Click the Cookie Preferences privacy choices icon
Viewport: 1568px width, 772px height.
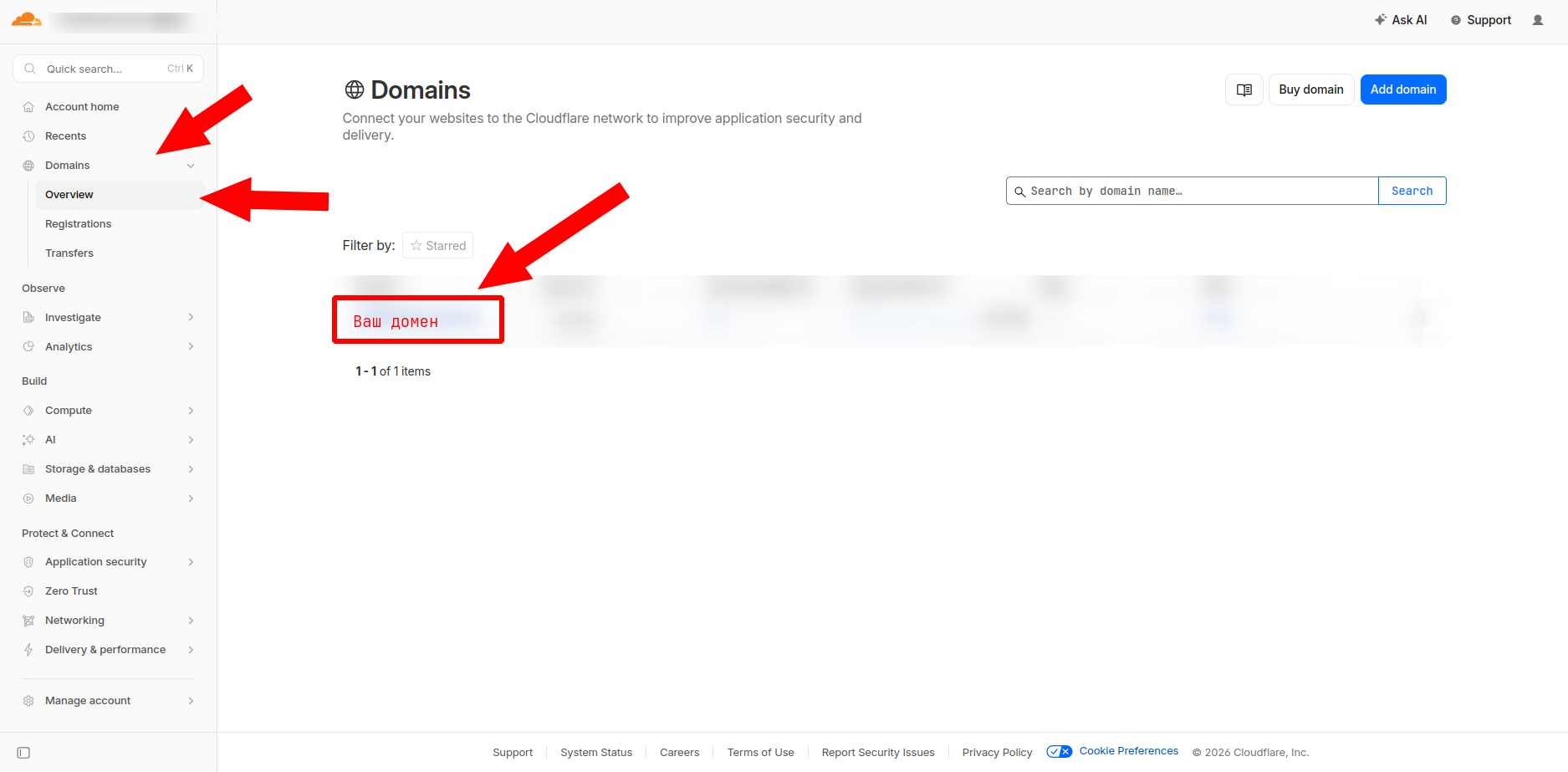pyautogui.click(x=1060, y=752)
